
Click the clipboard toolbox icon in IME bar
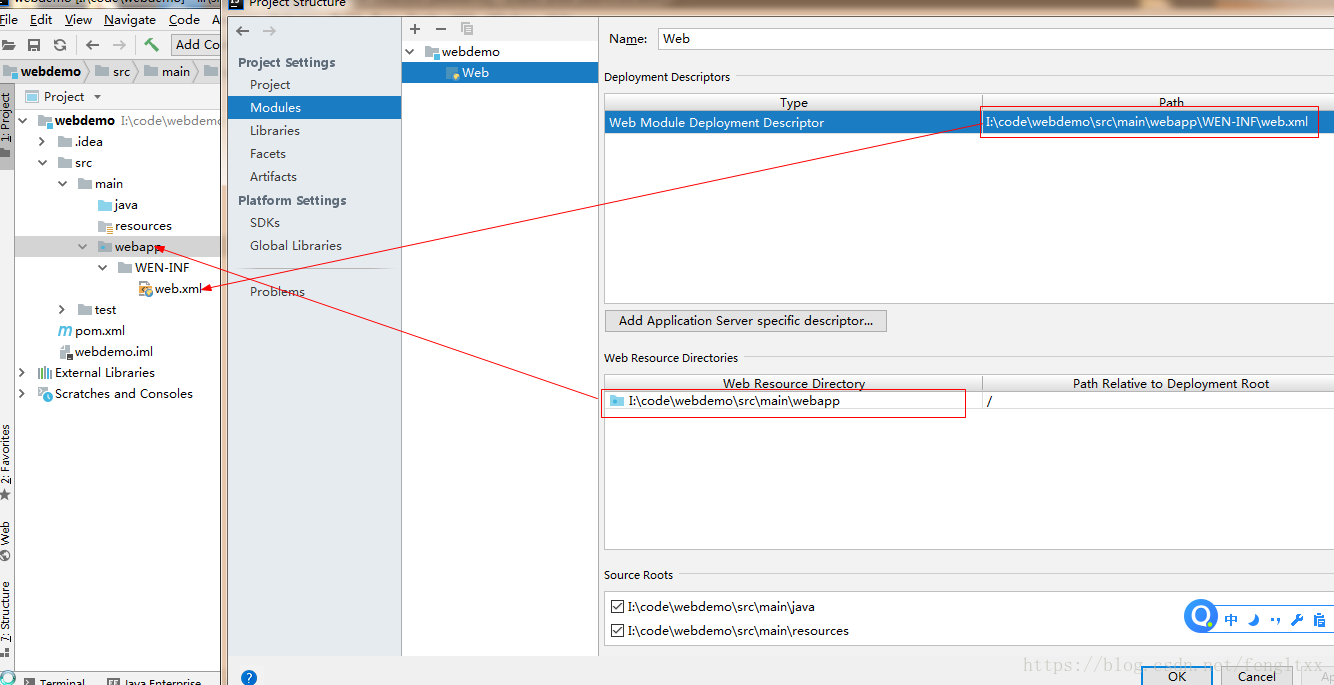pos(1319,620)
